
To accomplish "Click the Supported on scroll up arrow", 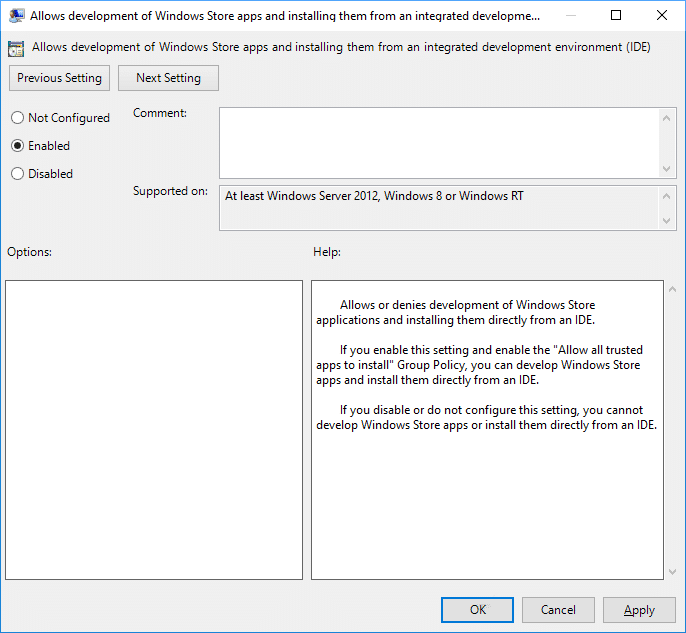I will (668, 195).
